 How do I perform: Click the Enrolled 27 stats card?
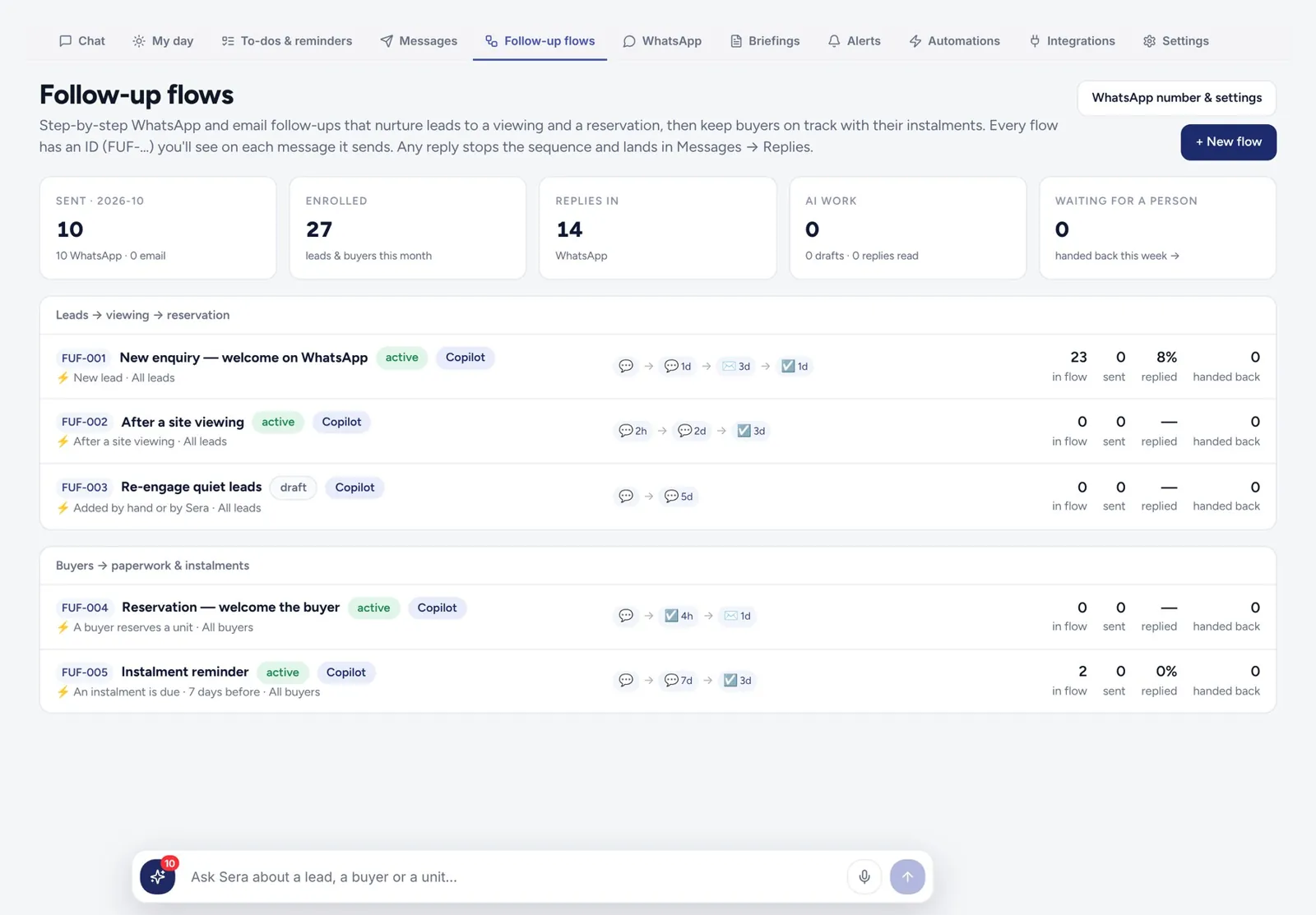click(408, 228)
